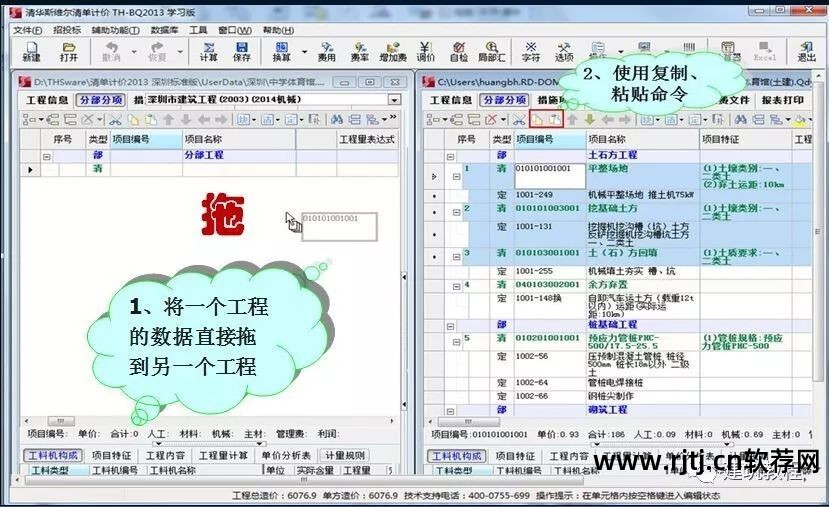Image resolution: width=829 pixels, height=507 pixels.
Task: Select the 1002-64 管桩电焊接桩 row
Action: [618, 382]
